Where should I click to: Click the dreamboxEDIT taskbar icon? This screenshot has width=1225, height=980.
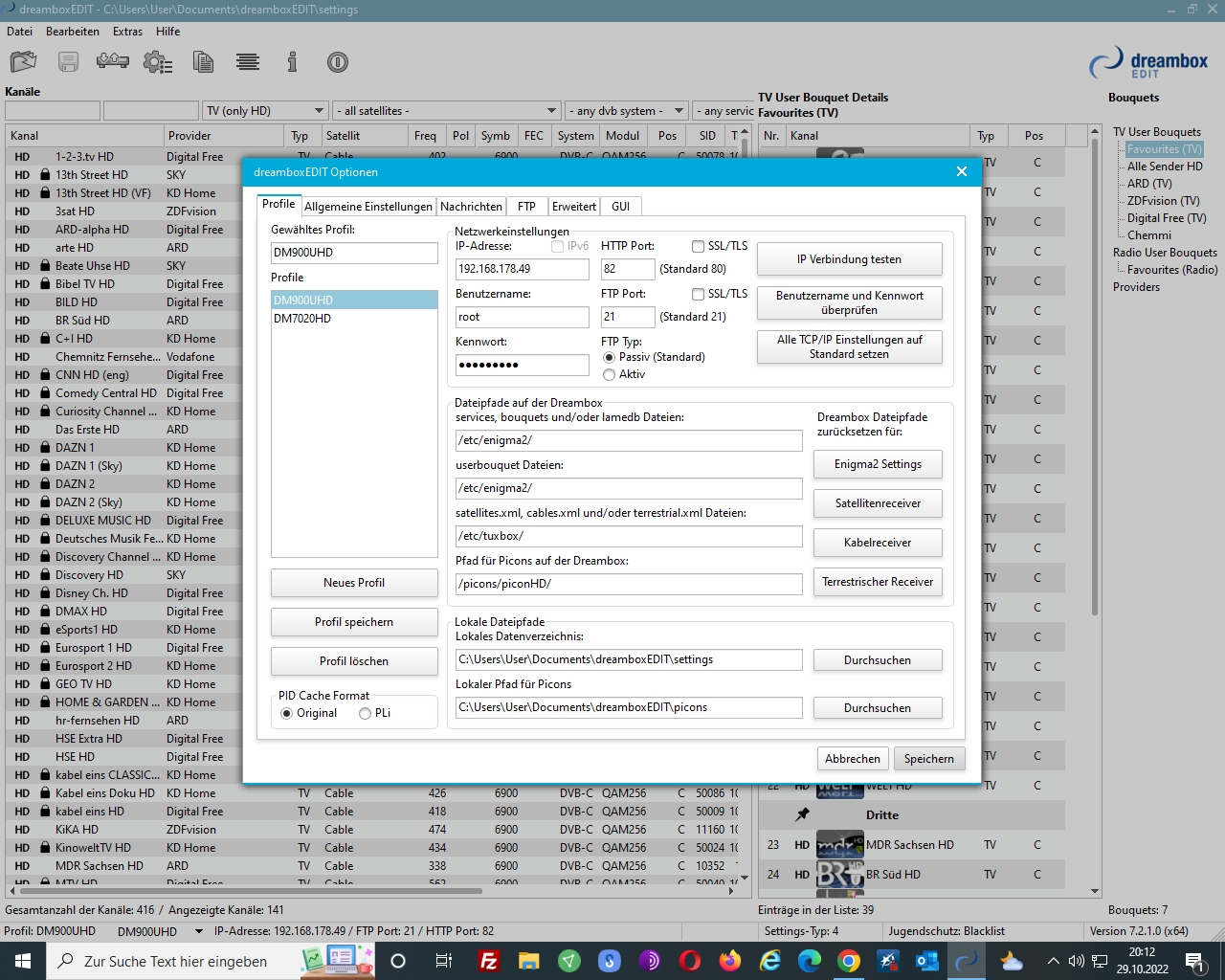click(x=968, y=961)
